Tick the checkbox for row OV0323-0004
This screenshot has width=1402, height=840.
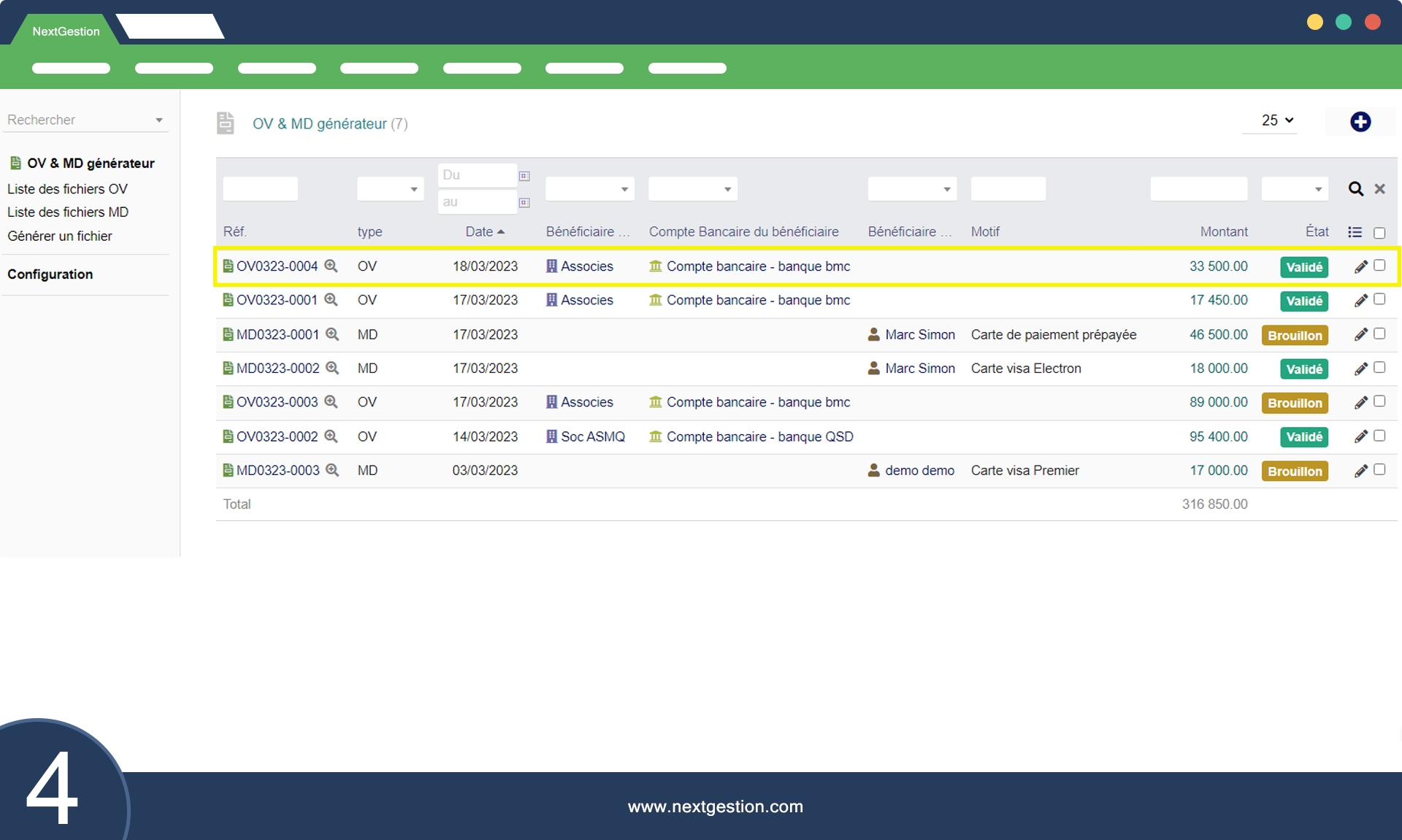(1379, 266)
